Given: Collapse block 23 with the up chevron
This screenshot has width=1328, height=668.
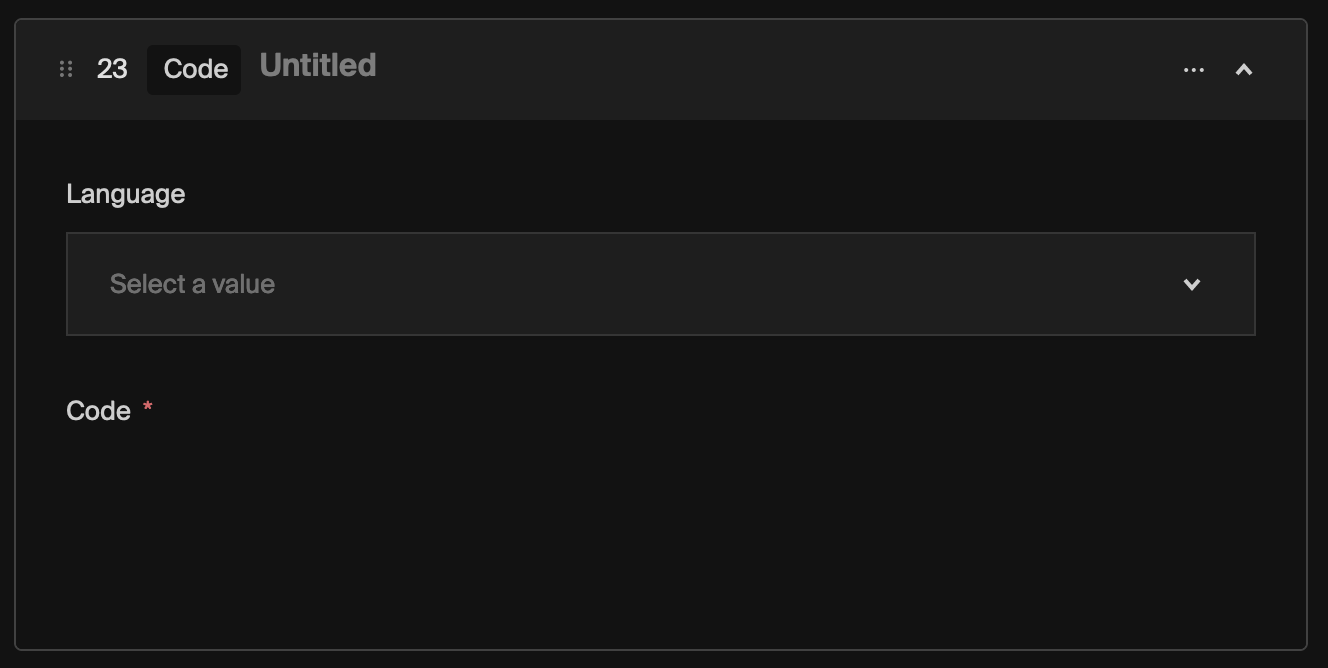Looking at the screenshot, I should 1244,70.
